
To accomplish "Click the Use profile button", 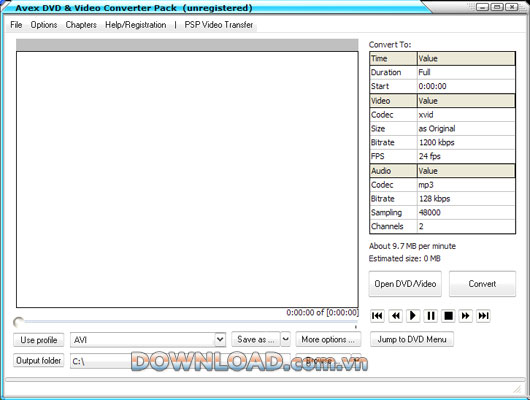I will click(39, 340).
